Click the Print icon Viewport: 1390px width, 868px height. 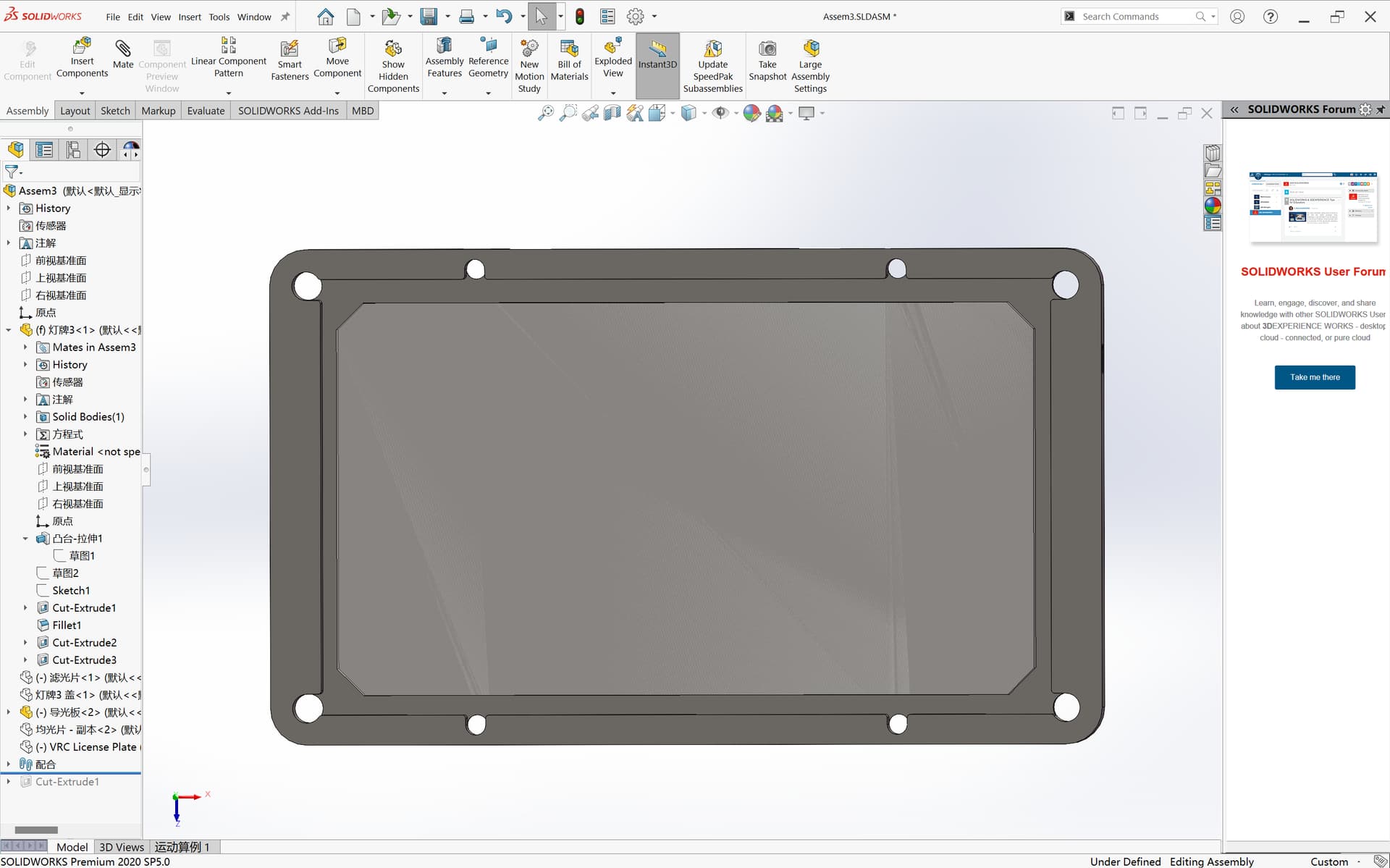(x=467, y=17)
